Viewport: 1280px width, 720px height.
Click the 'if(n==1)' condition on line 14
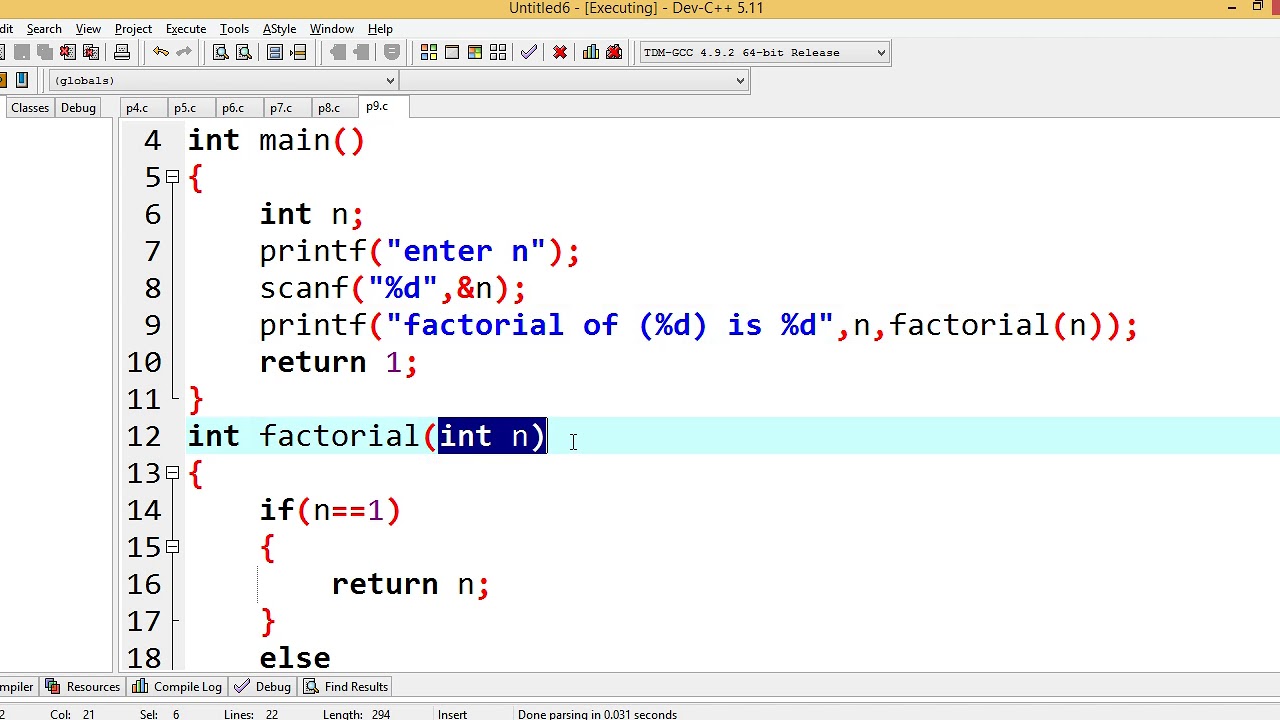click(x=330, y=510)
